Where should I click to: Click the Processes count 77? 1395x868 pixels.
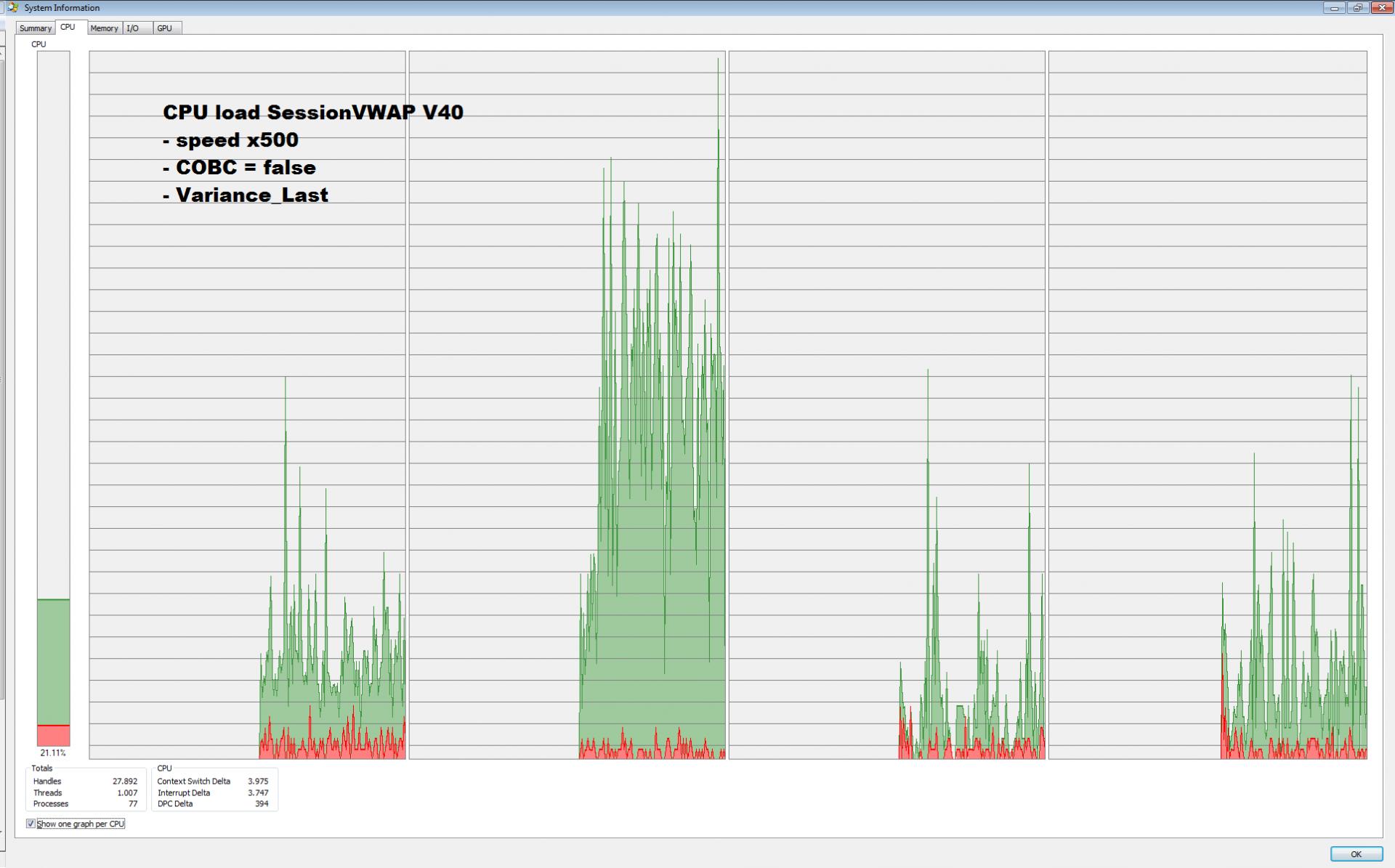pos(132,804)
